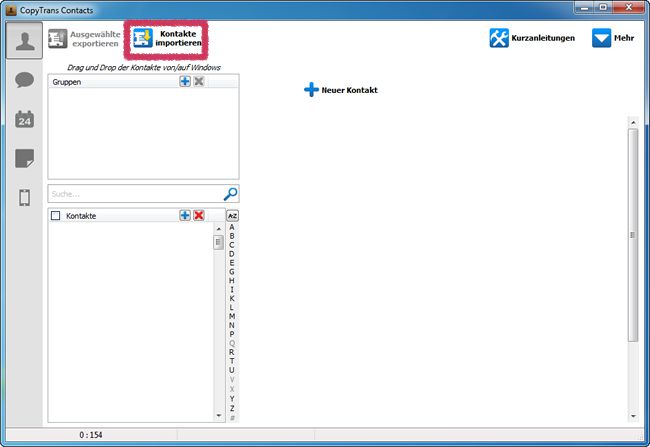650x447 pixels.
Task: Click contact list scrollbar up arrow
Action: click(219, 229)
